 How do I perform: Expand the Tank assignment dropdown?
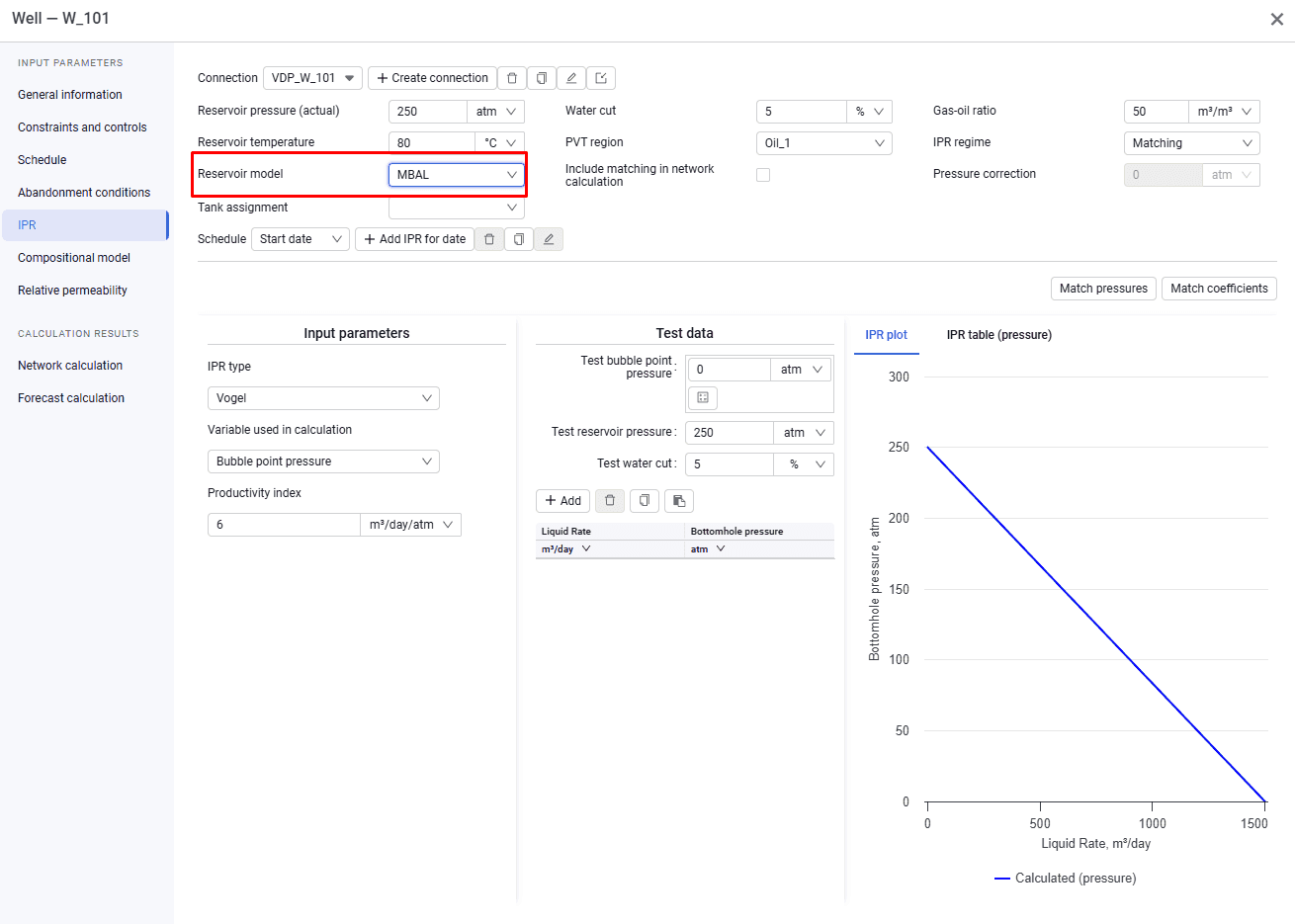pyautogui.click(x=457, y=208)
